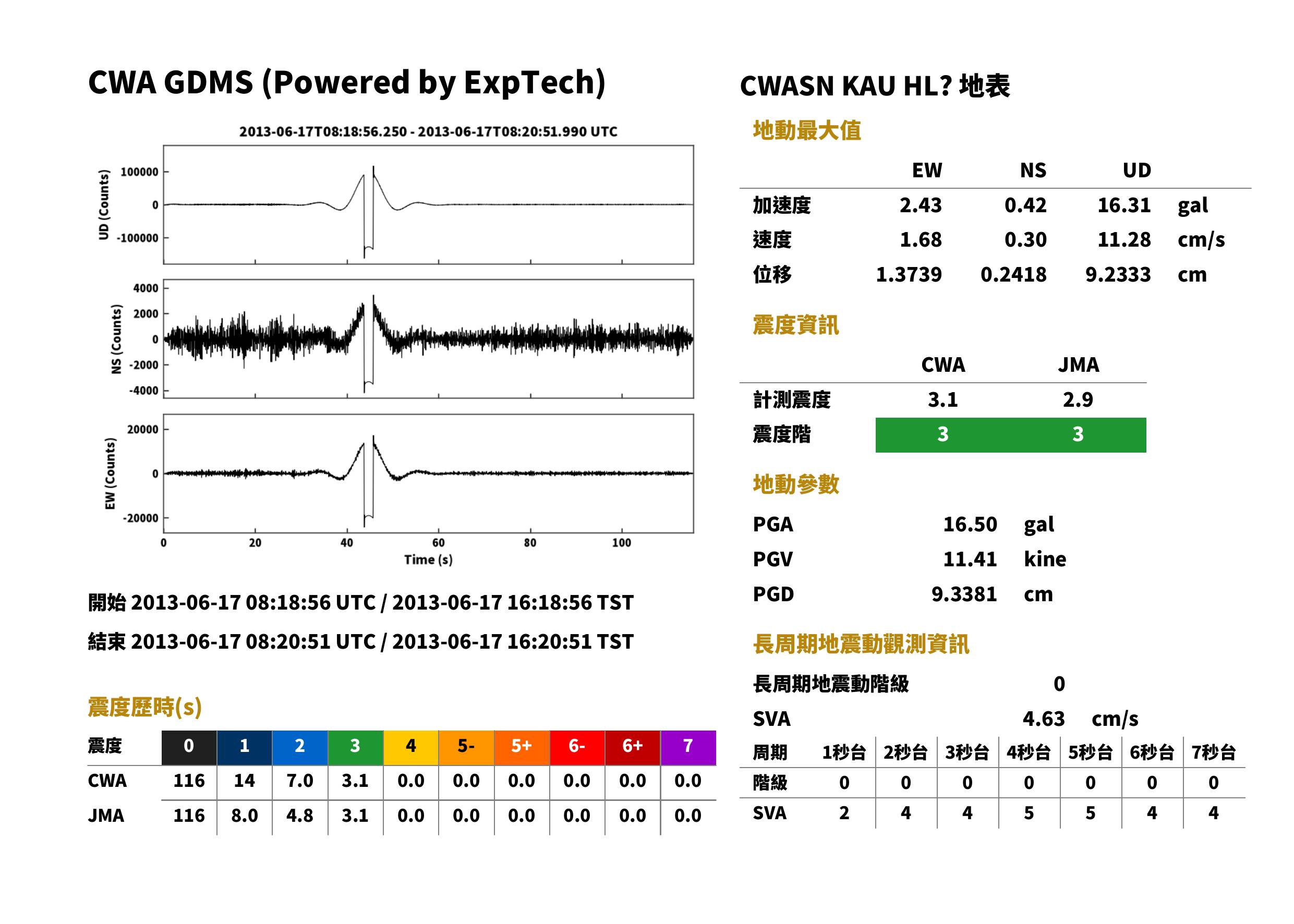Select the PGA value 16.50
This screenshot has width=1294, height=924.
tap(970, 524)
